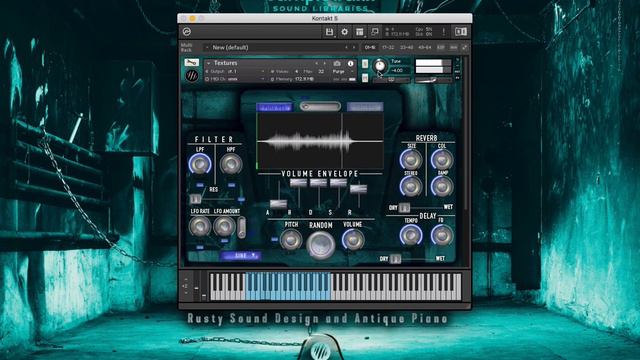
Task: Click the camera snapshot icon
Action: (x=337, y=63)
